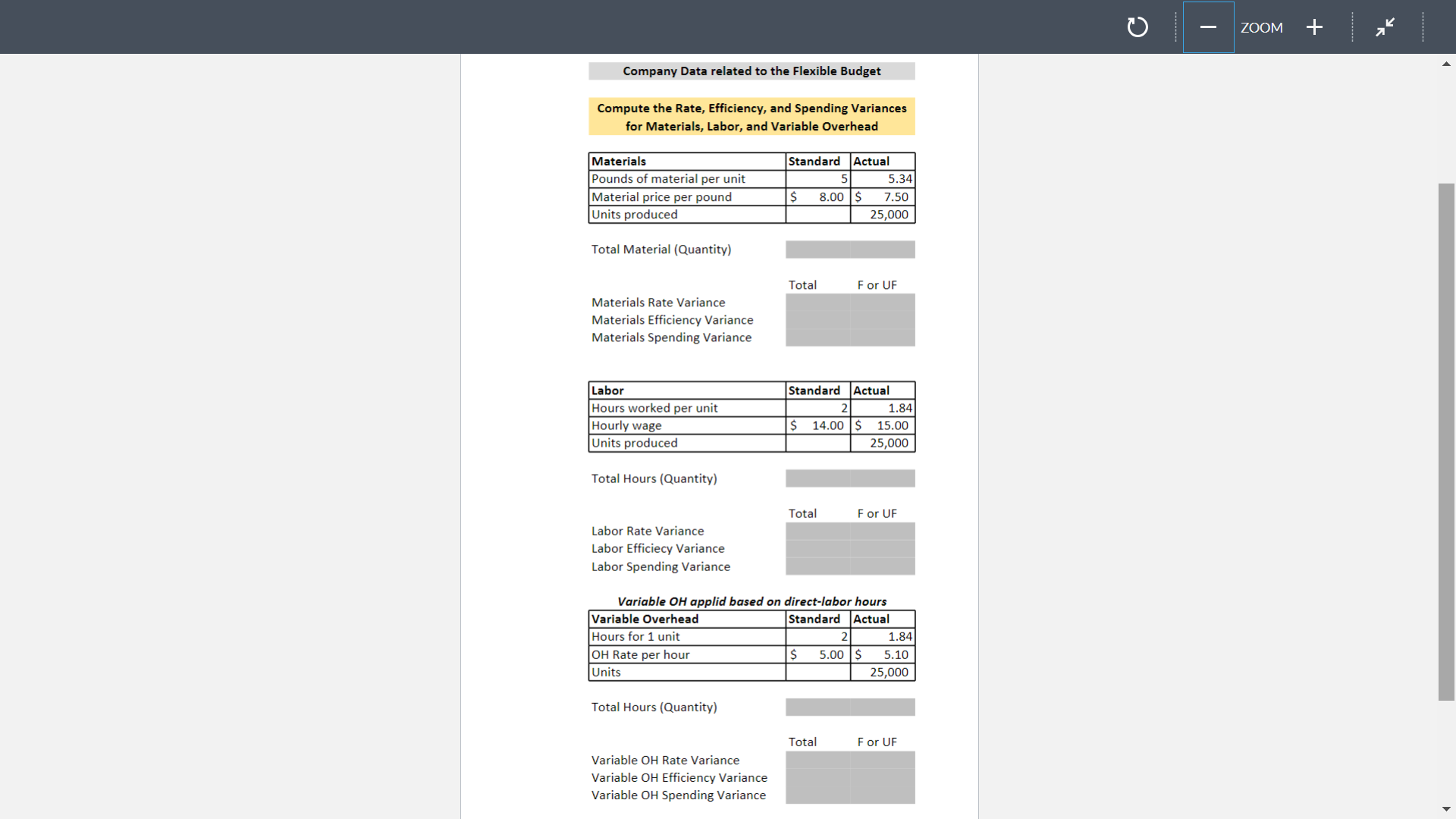Select the $5.10 actual OH rate cell

pos(882,654)
